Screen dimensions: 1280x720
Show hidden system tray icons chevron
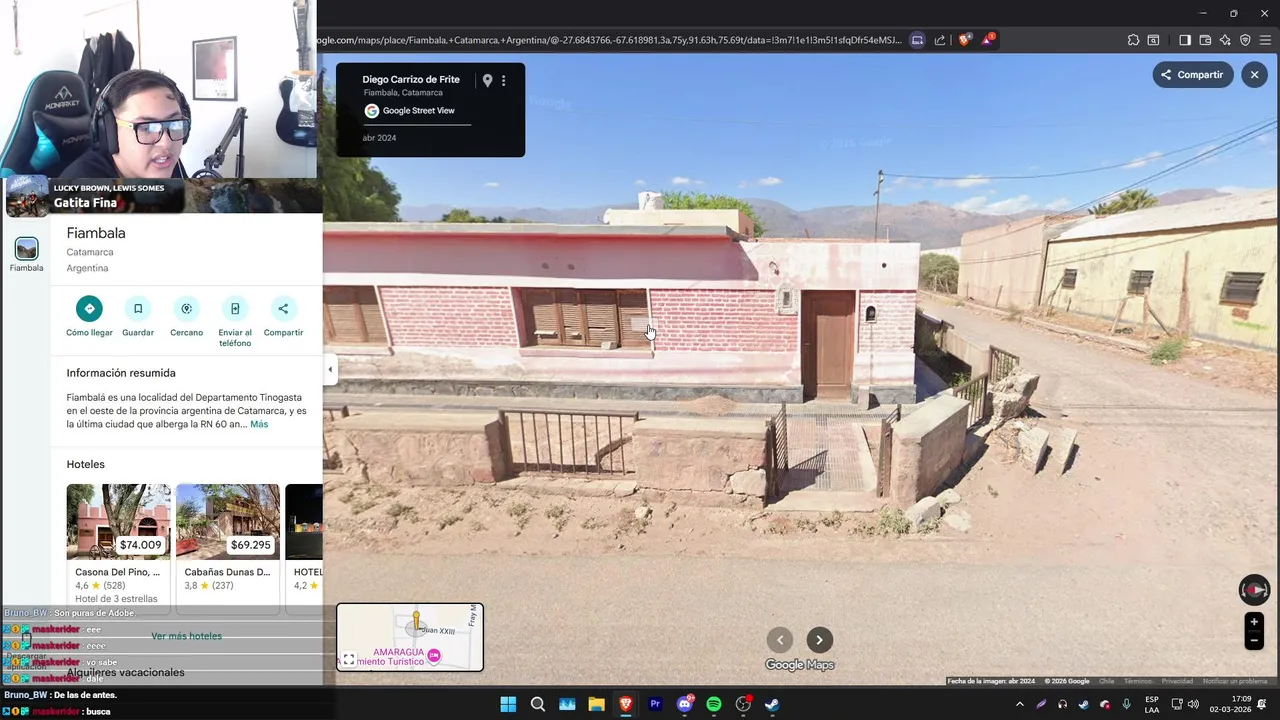tap(1020, 704)
